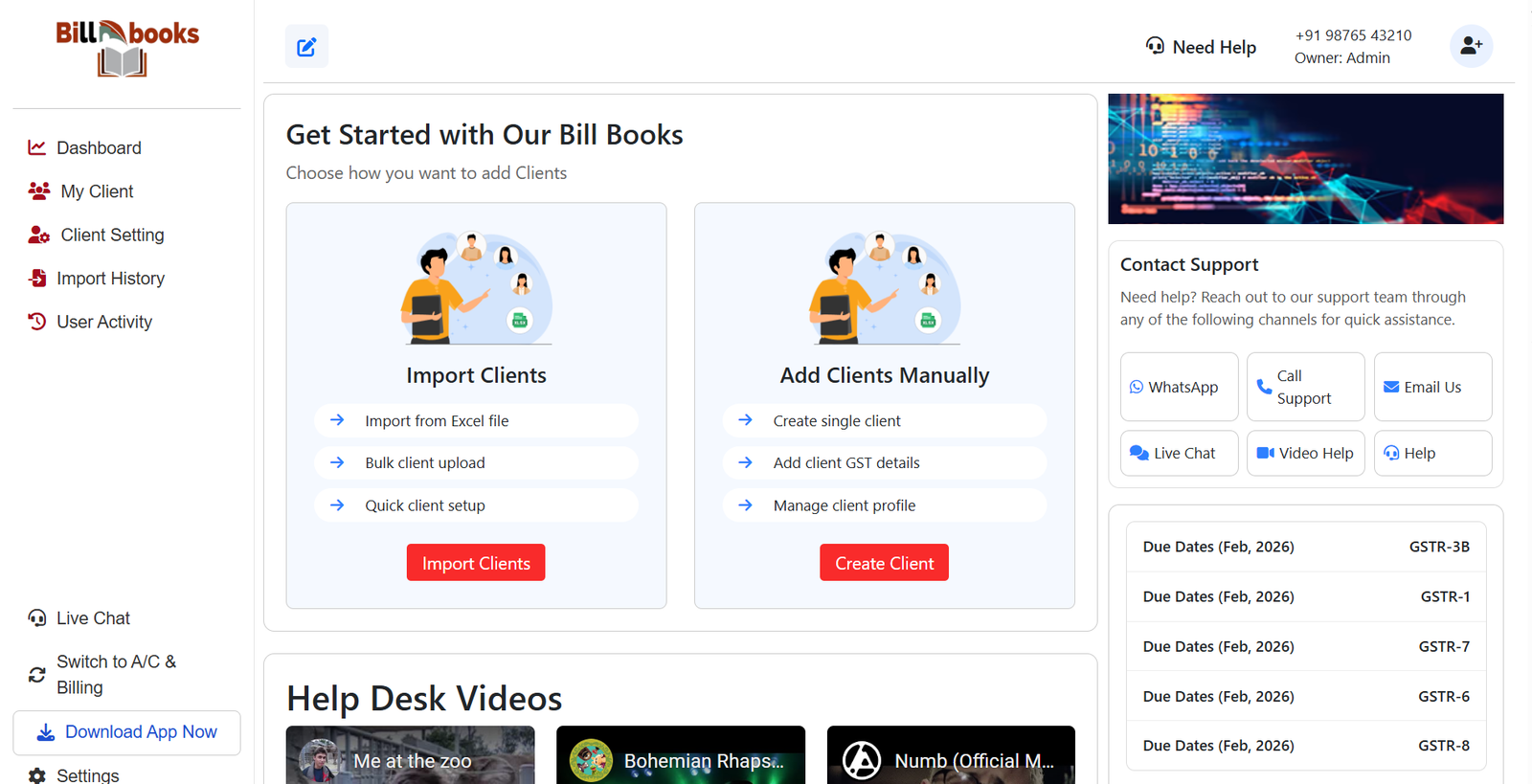This screenshot has width=1532, height=784.
Task: Open the GSTR-3B due date row
Action: [1305, 547]
